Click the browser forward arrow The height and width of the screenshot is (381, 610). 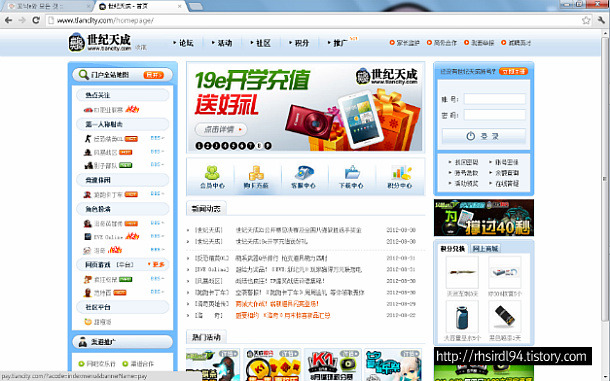(22, 20)
